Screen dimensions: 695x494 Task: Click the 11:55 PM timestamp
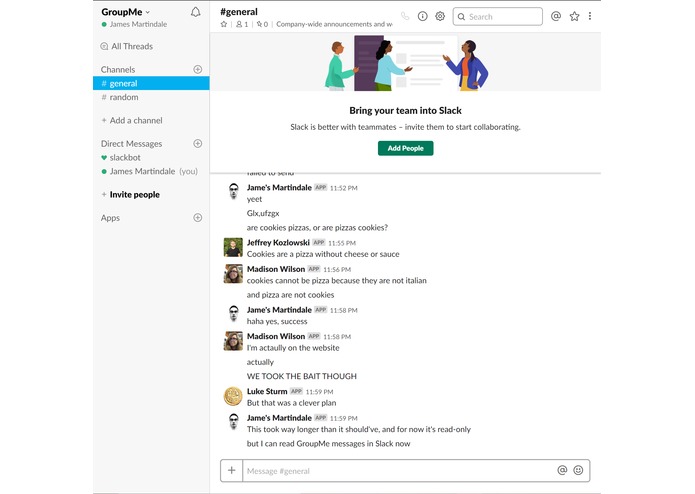point(342,243)
